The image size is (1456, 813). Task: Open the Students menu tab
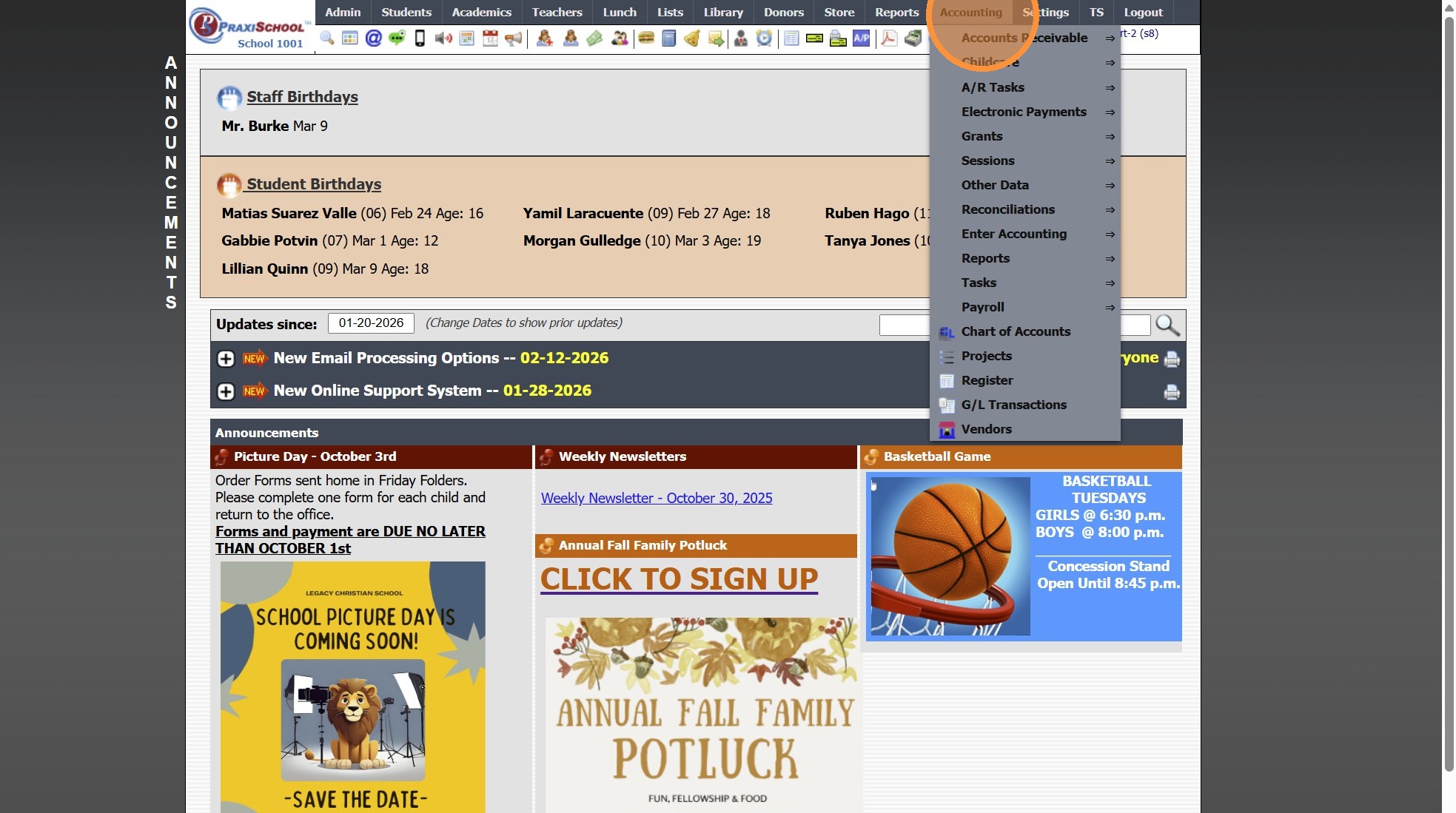click(406, 12)
